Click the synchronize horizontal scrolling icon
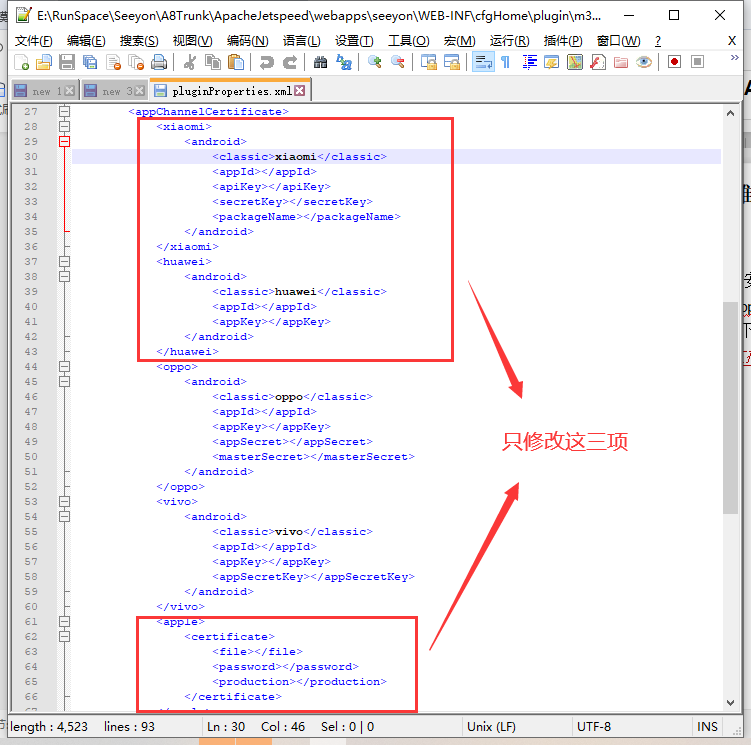The height and width of the screenshot is (745, 751). click(452, 62)
